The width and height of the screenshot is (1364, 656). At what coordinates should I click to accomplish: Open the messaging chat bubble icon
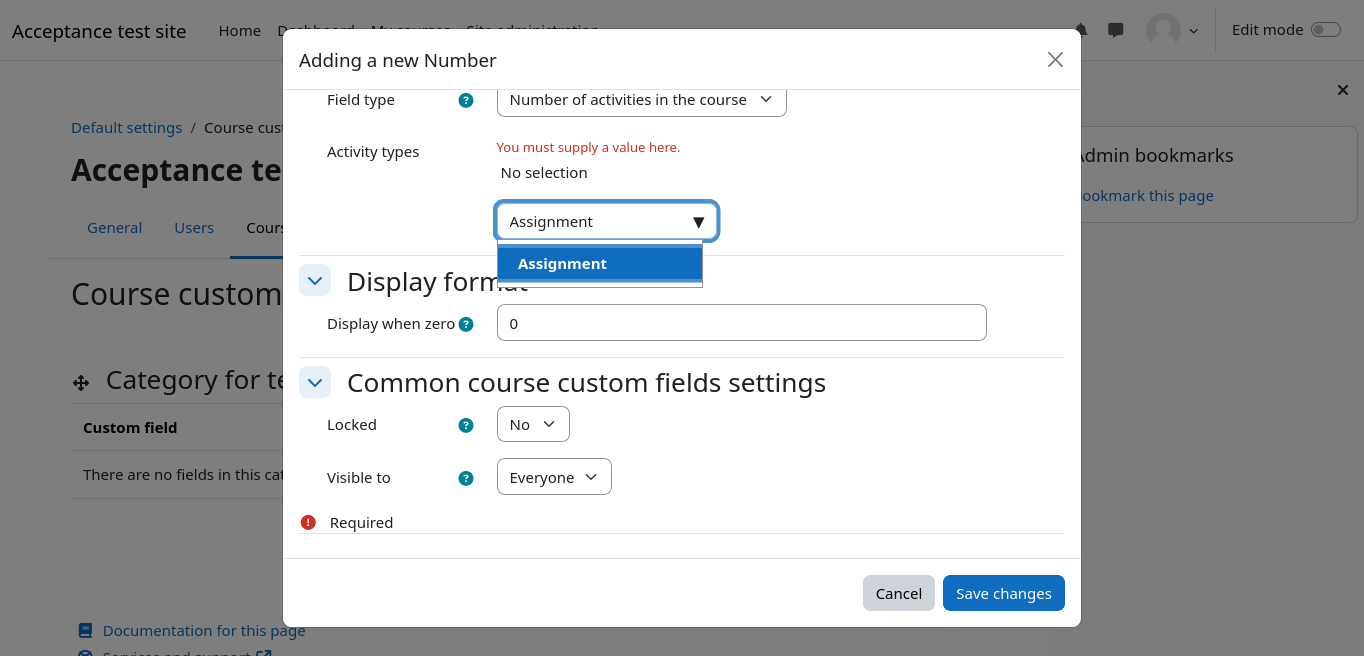[x=1115, y=30]
